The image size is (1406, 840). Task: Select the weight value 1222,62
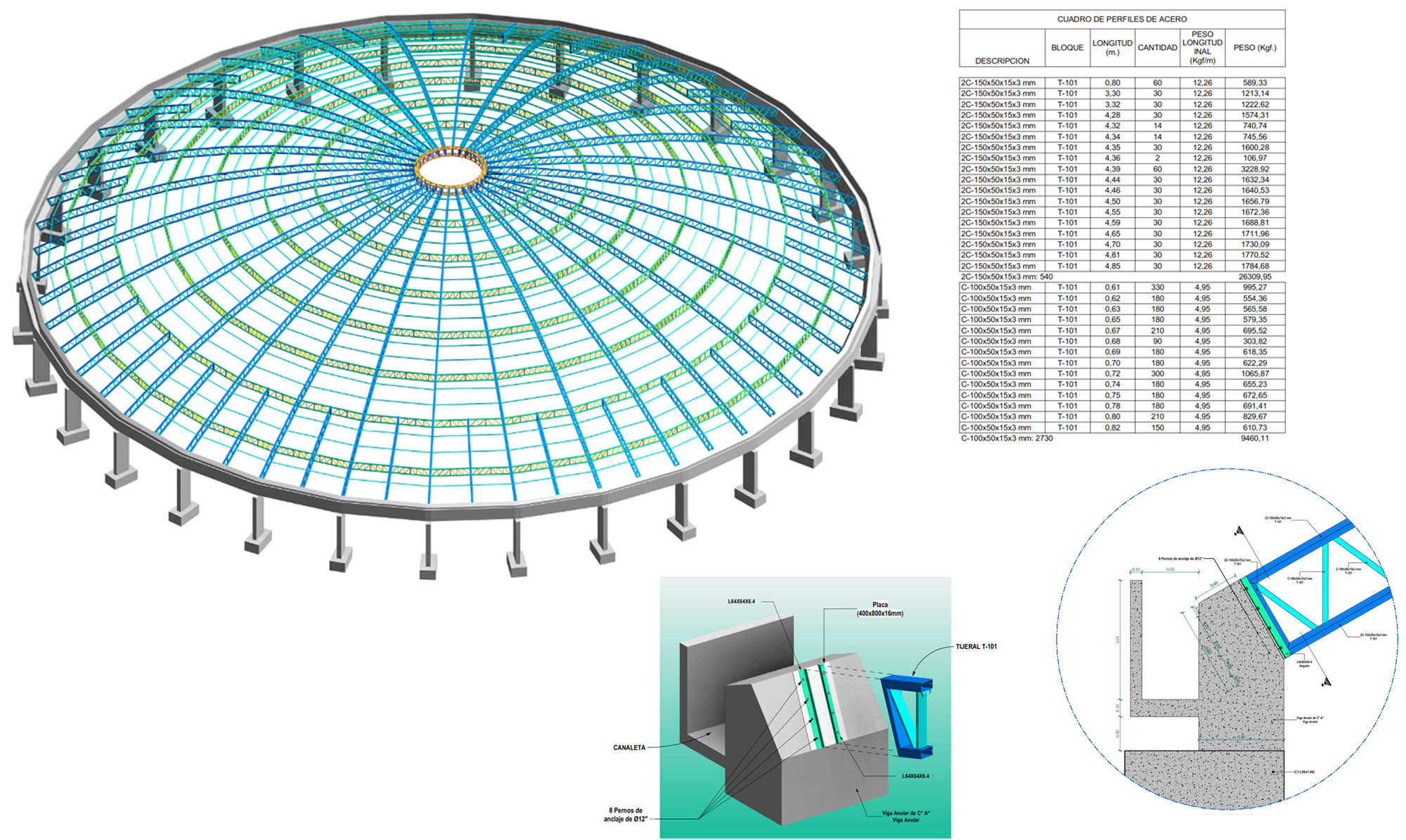[x=1255, y=105]
